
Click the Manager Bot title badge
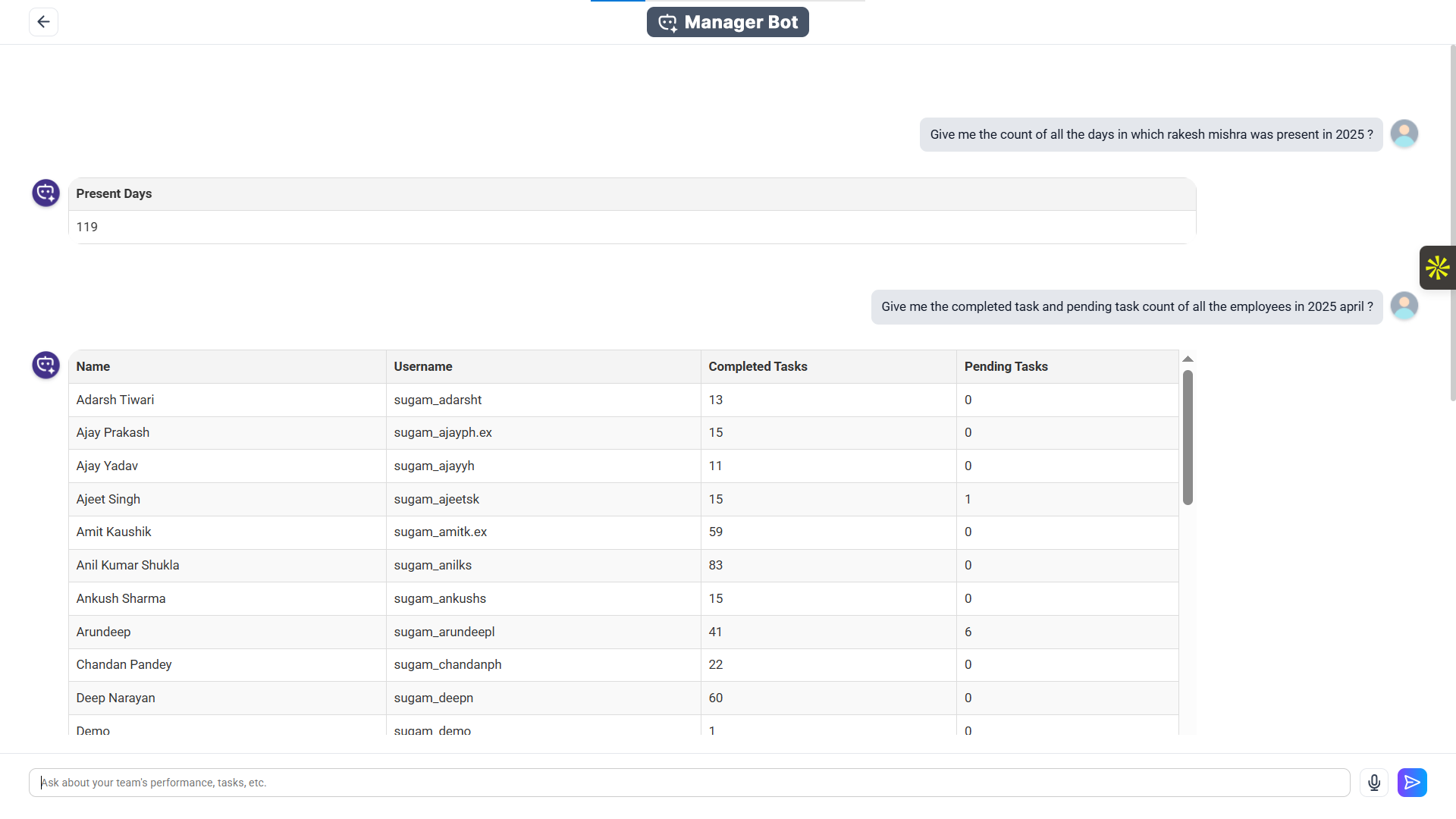point(728,22)
